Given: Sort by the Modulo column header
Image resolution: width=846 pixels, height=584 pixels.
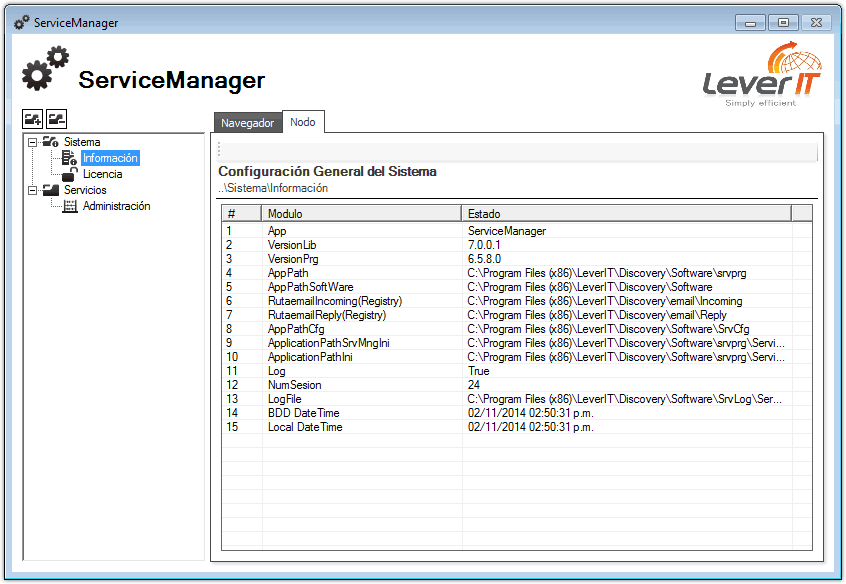Looking at the screenshot, I should pyautogui.click(x=361, y=214).
